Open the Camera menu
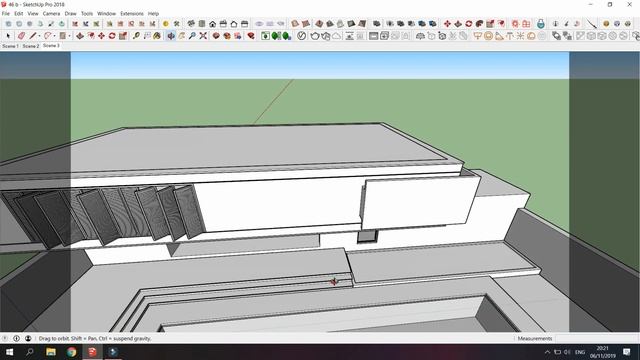640x360 pixels. (x=51, y=13)
